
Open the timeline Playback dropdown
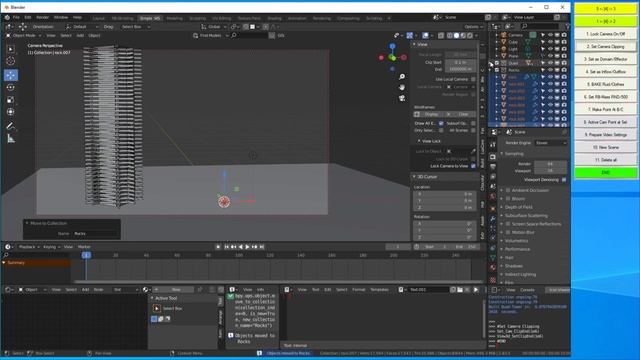28,247
